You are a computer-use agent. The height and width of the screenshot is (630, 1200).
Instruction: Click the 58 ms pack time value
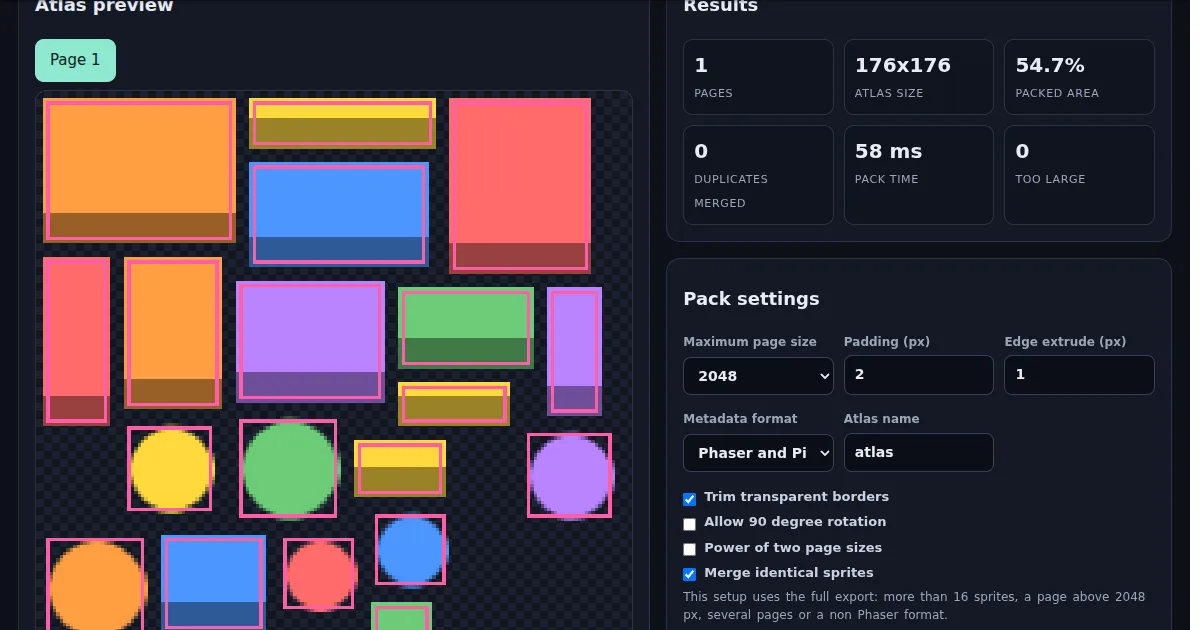(x=888, y=151)
